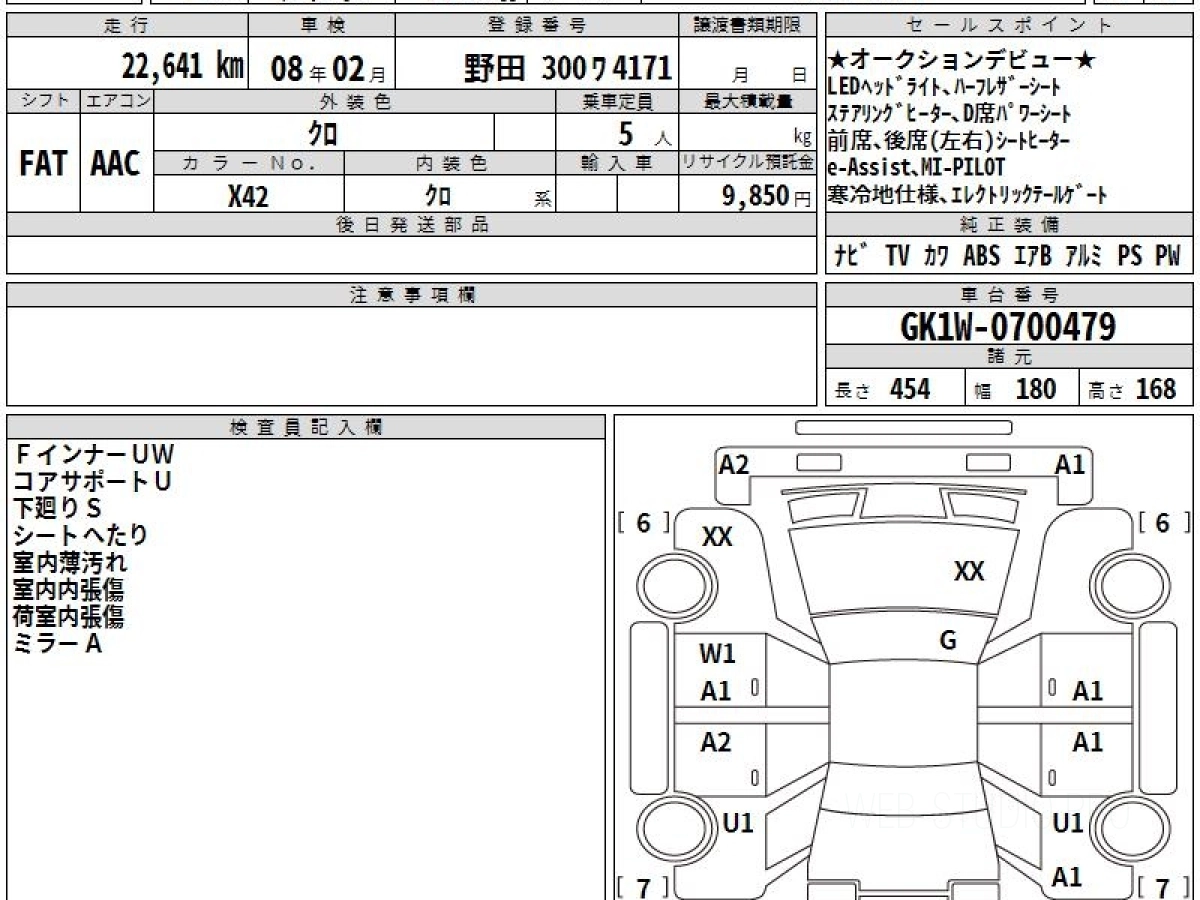Select the G mark on the windshield diagram

tap(948, 641)
